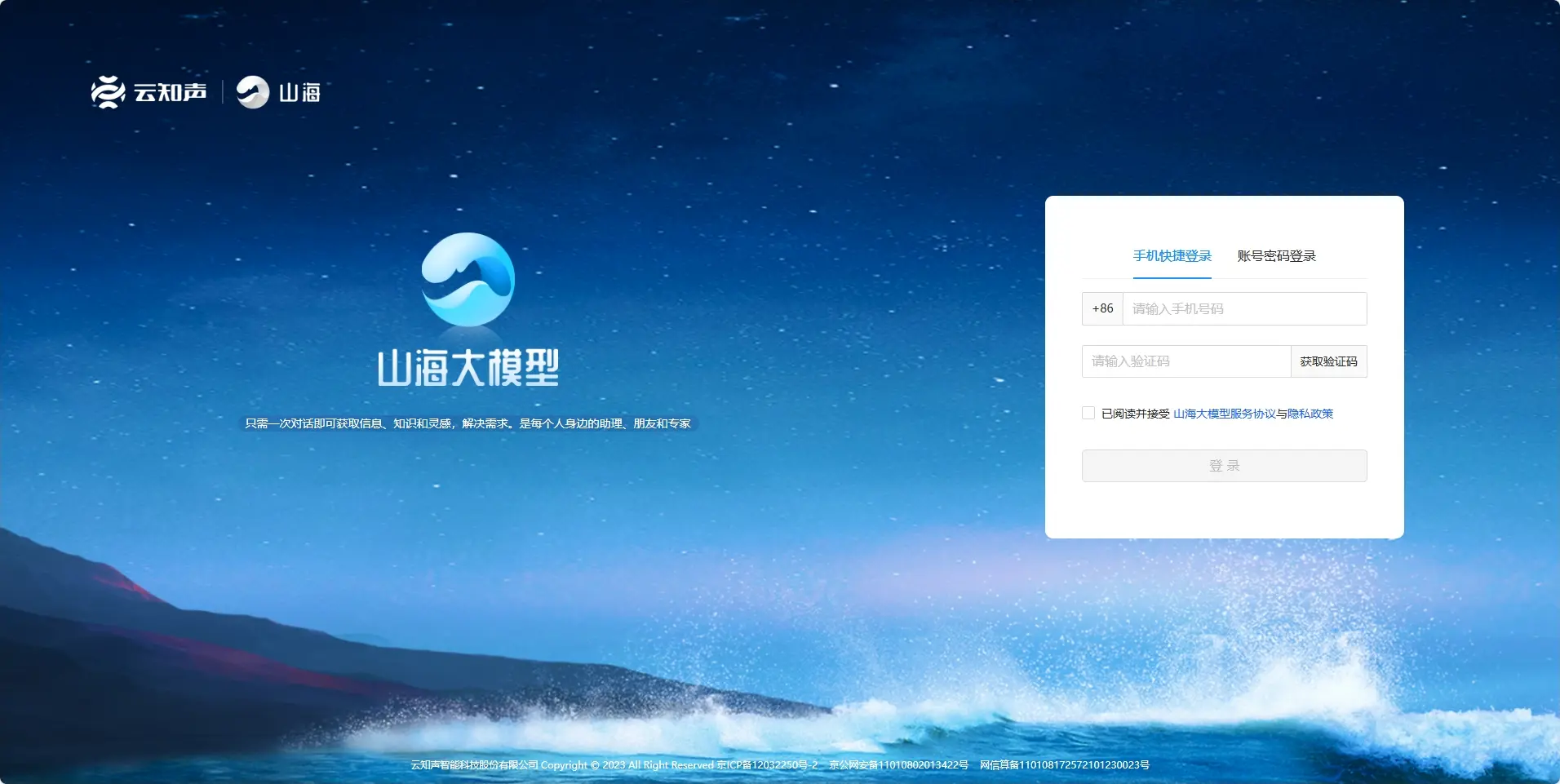Viewport: 1560px width, 784px height.
Task: Open the +86 country code selector
Action: (1102, 308)
